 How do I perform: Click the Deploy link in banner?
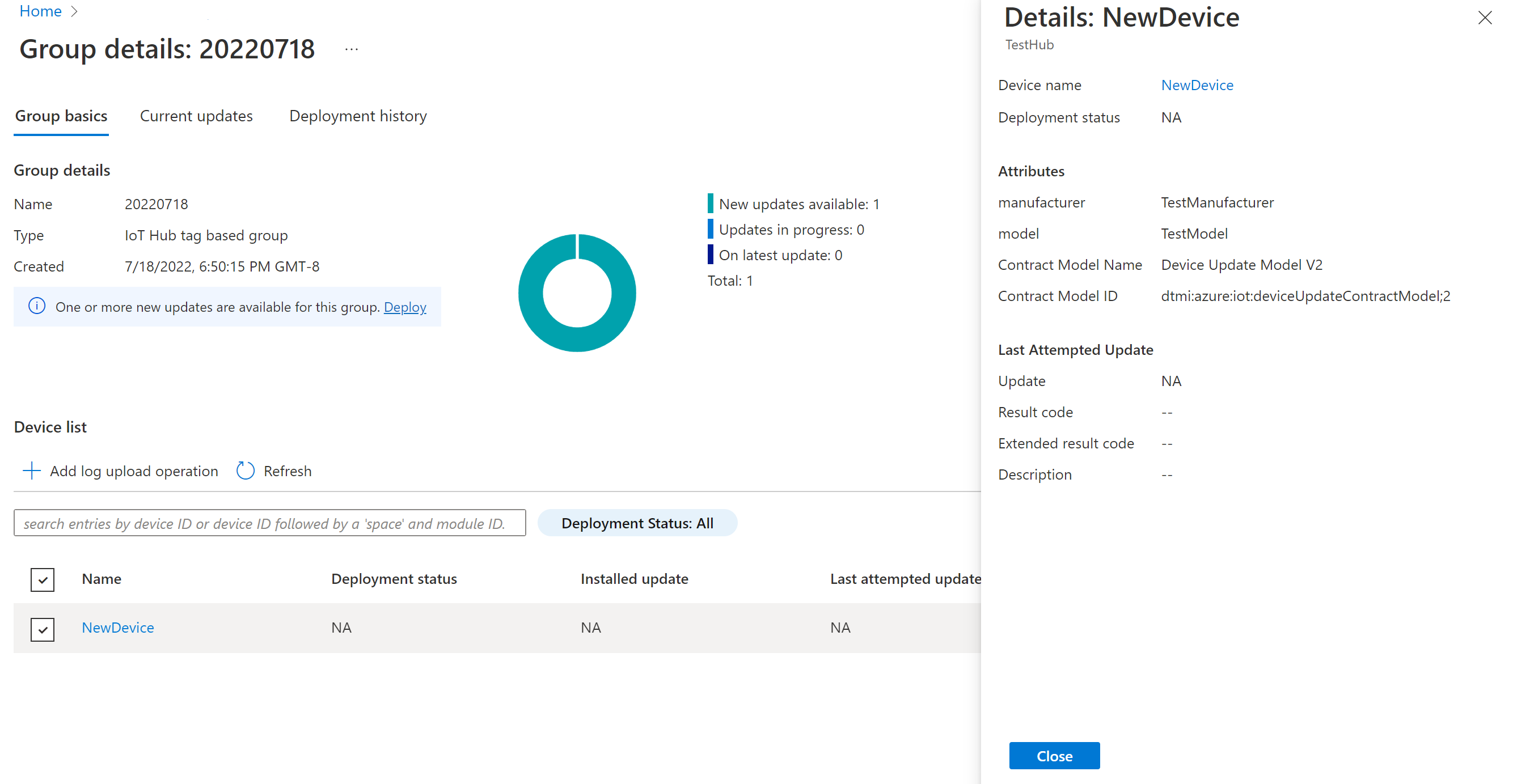[405, 307]
